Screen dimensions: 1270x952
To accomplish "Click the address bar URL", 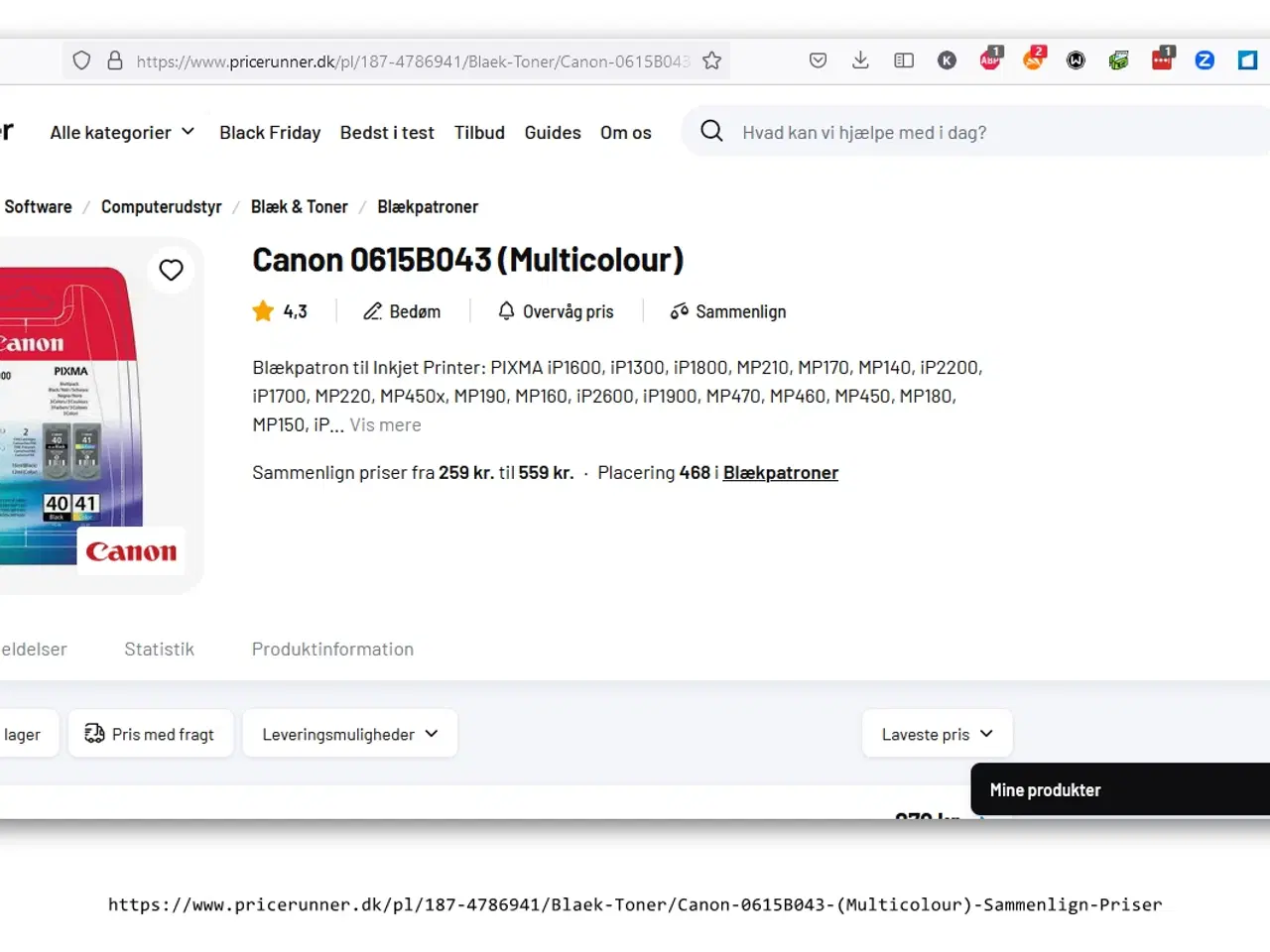I will (413, 61).
